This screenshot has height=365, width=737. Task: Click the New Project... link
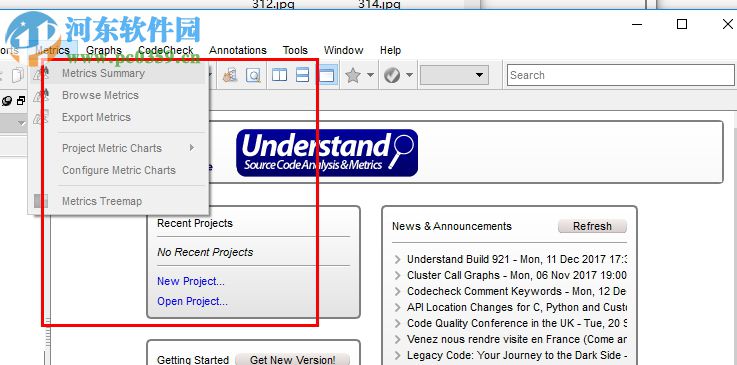(x=191, y=281)
